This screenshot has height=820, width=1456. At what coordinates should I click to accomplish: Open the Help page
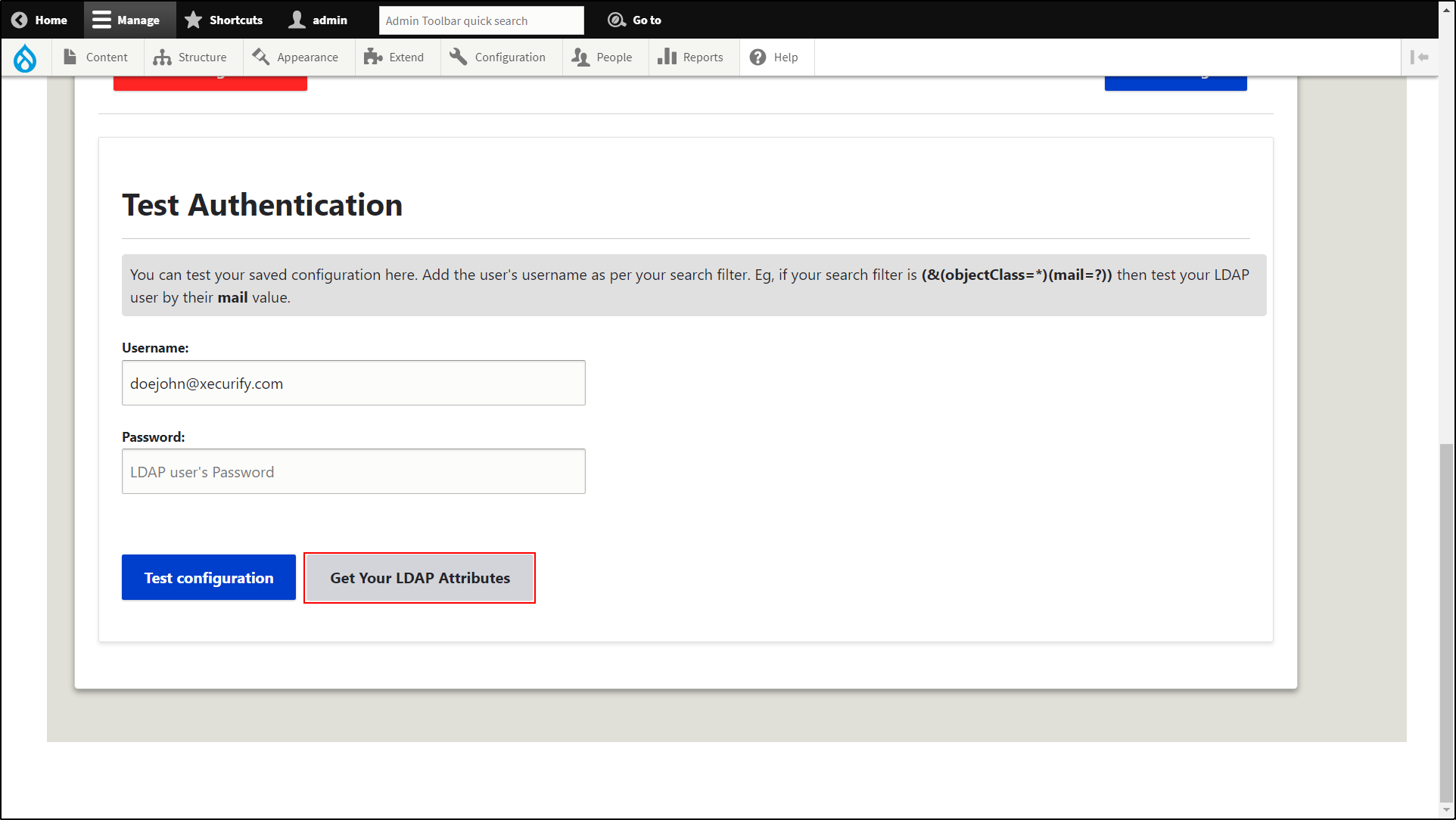coord(774,57)
